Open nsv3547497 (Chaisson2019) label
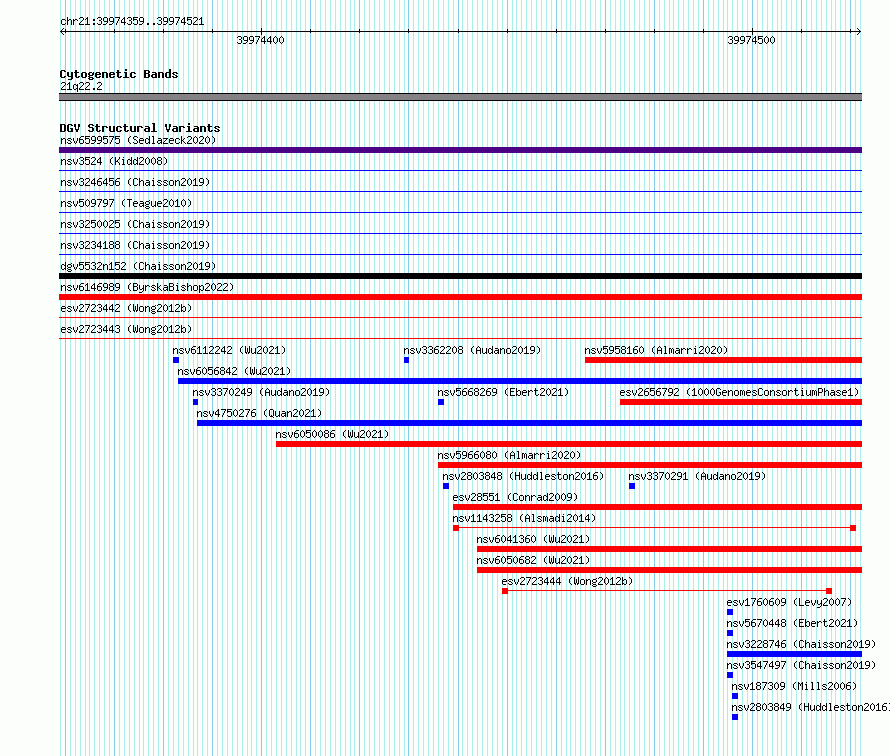 click(x=801, y=665)
